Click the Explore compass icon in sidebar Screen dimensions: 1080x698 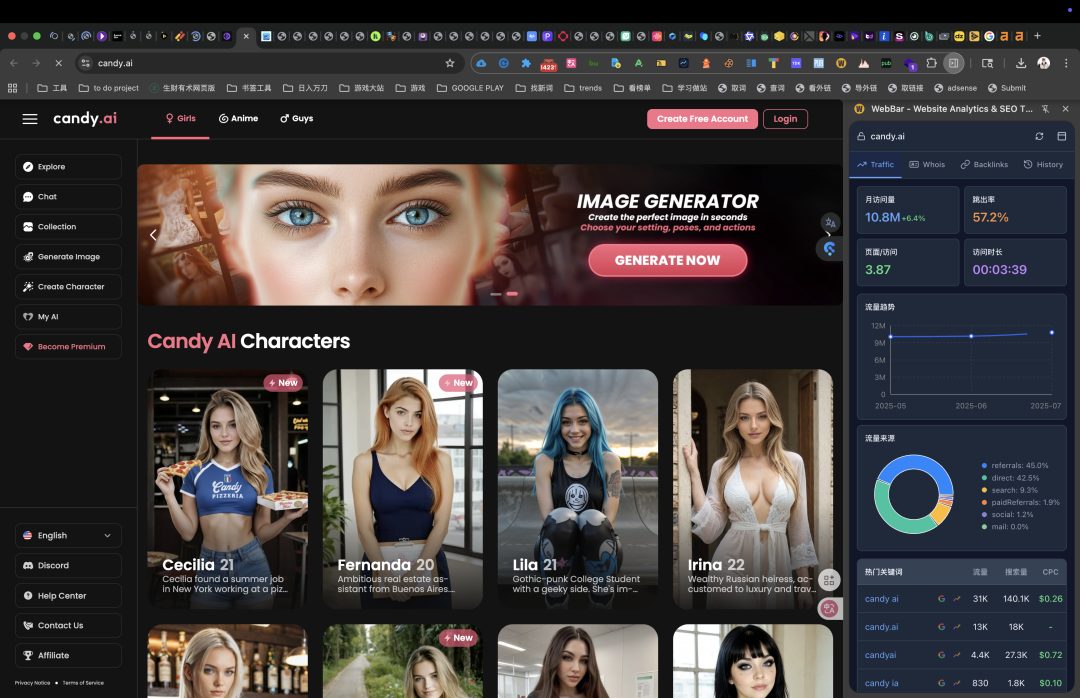pyautogui.click(x=28, y=167)
